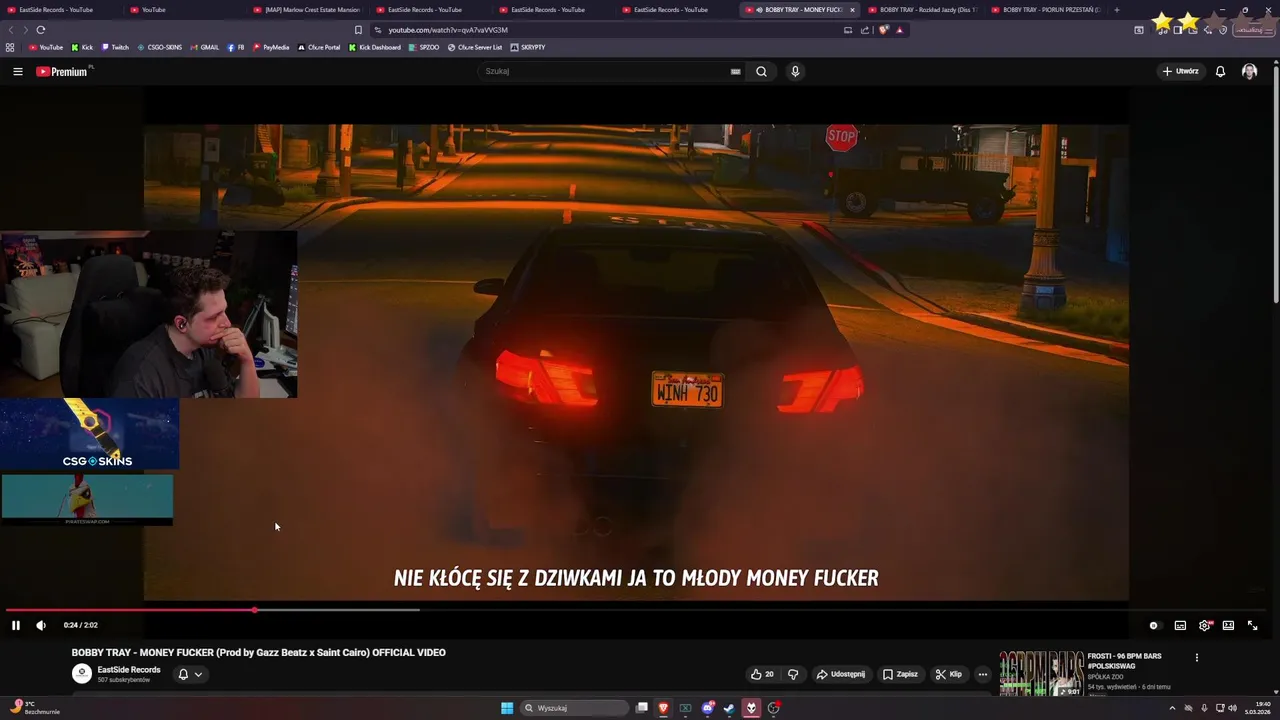Open Twitch bookmark
This screenshot has width=1280, height=720.
tap(115, 47)
